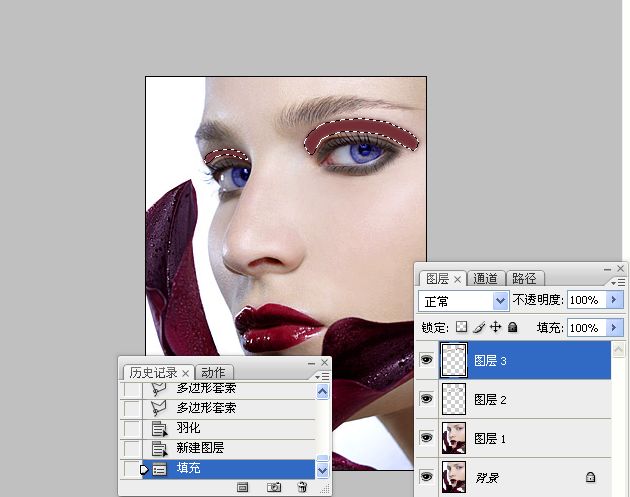Switch to the 动作 tab
This screenshot has height=497, width=630.
coord(213,372)
